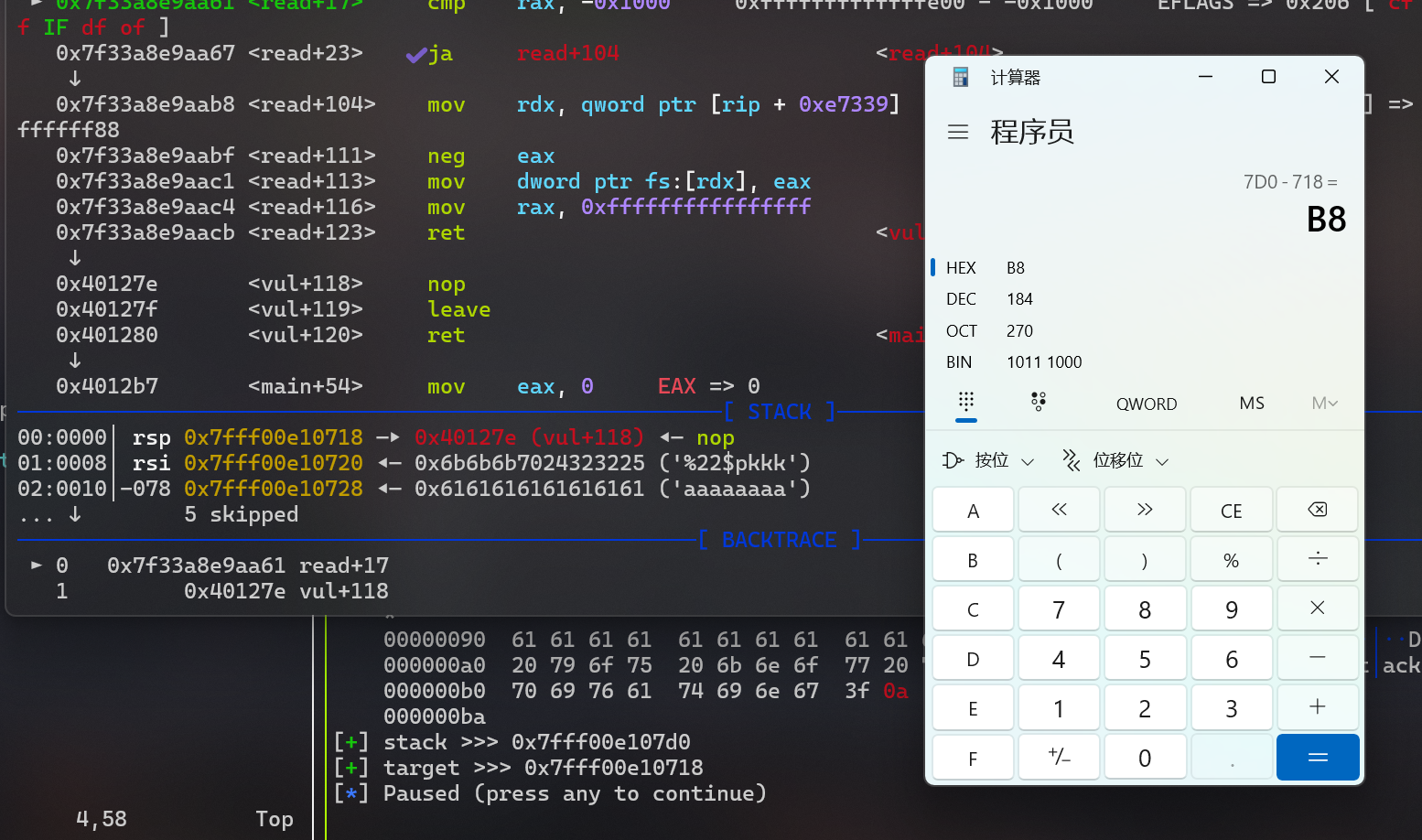Select the HEX number base
Screen dimensions: 1422x840
(962, 268)
